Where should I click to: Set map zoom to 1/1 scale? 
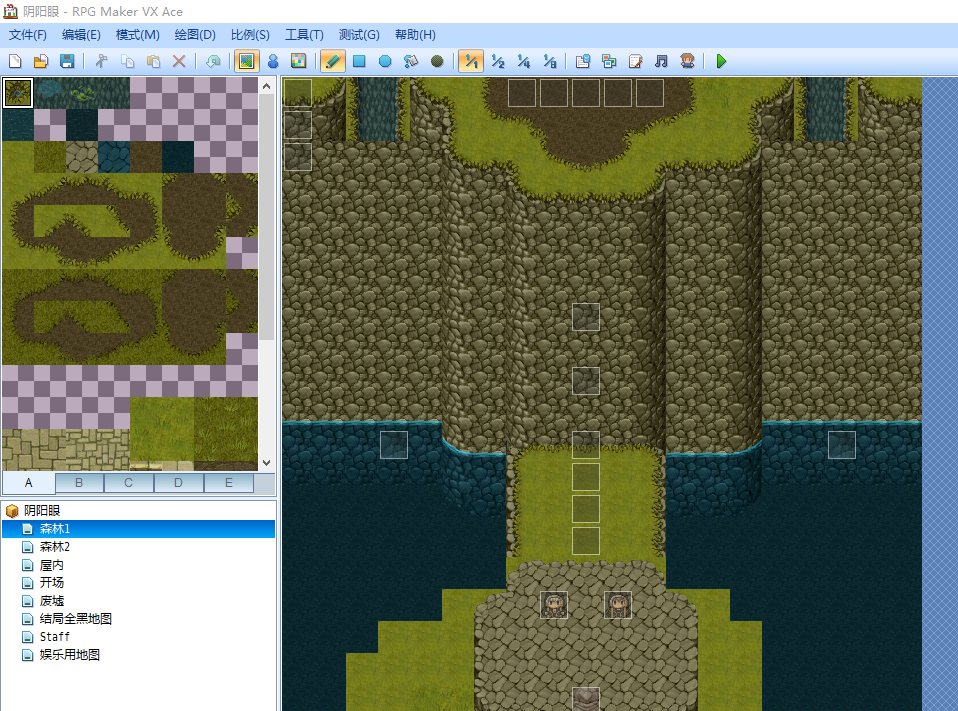[x=471, y=61]
